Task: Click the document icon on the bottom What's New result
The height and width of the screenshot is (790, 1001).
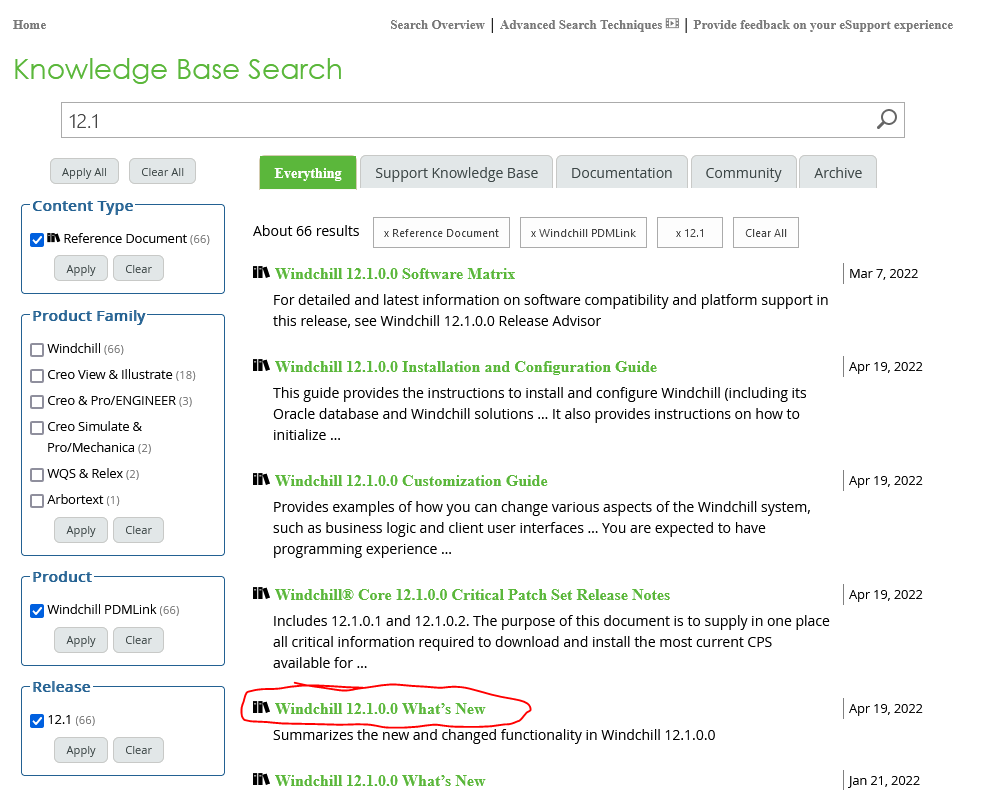Action: point(261,780)
